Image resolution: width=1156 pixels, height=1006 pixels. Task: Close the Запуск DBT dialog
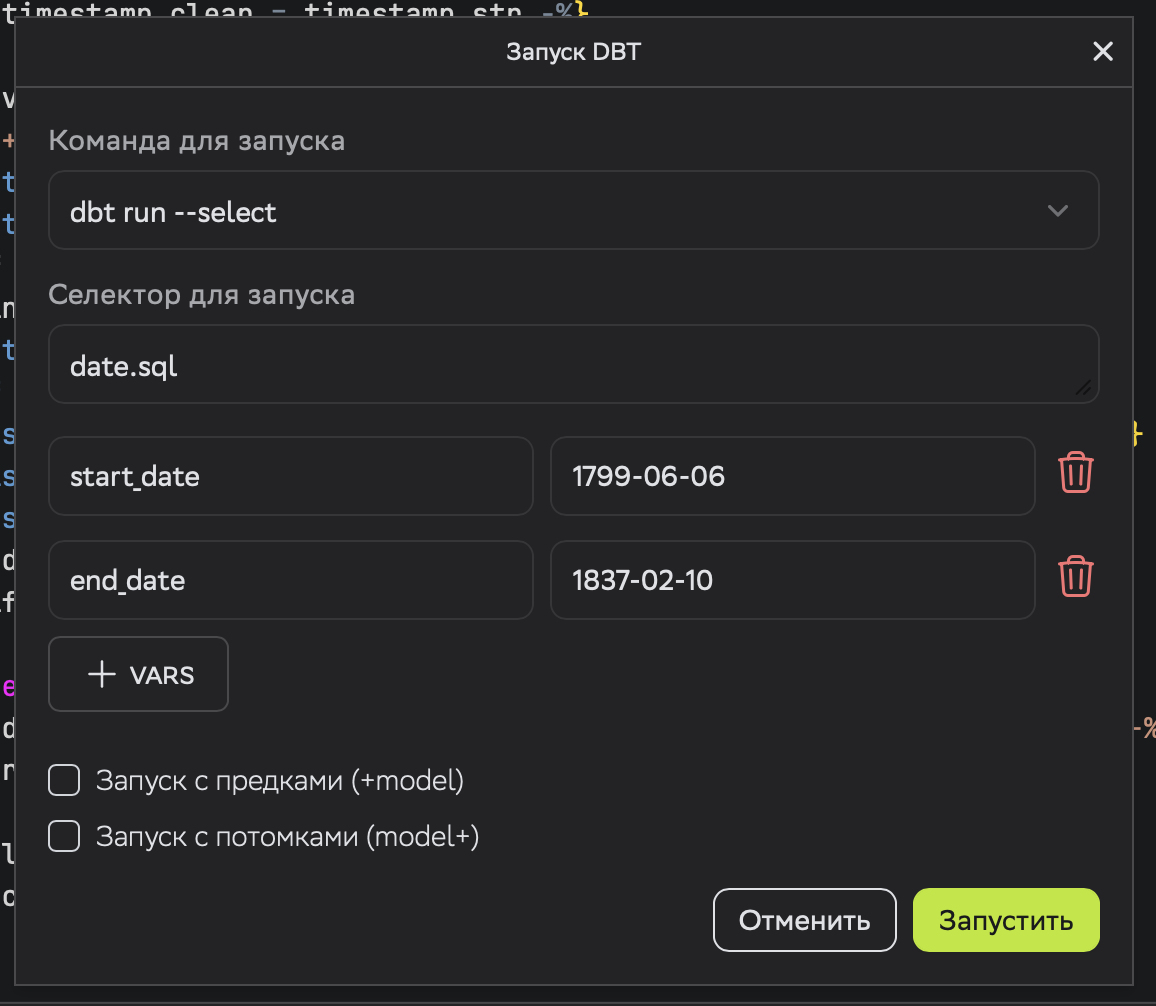point(1102,52)
